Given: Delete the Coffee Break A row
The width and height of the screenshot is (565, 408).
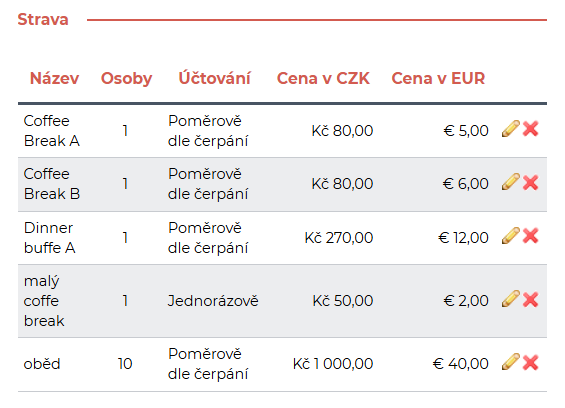Looking at the screenshot, I should [x=530, y=129].
